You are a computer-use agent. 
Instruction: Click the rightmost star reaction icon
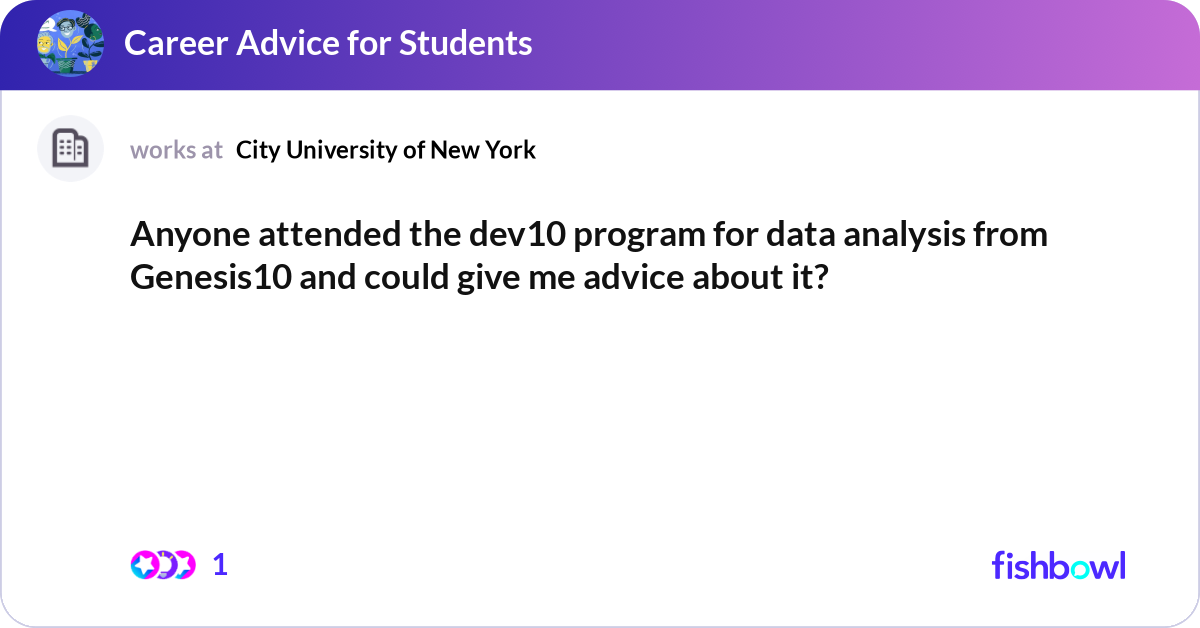pos(182,565)
